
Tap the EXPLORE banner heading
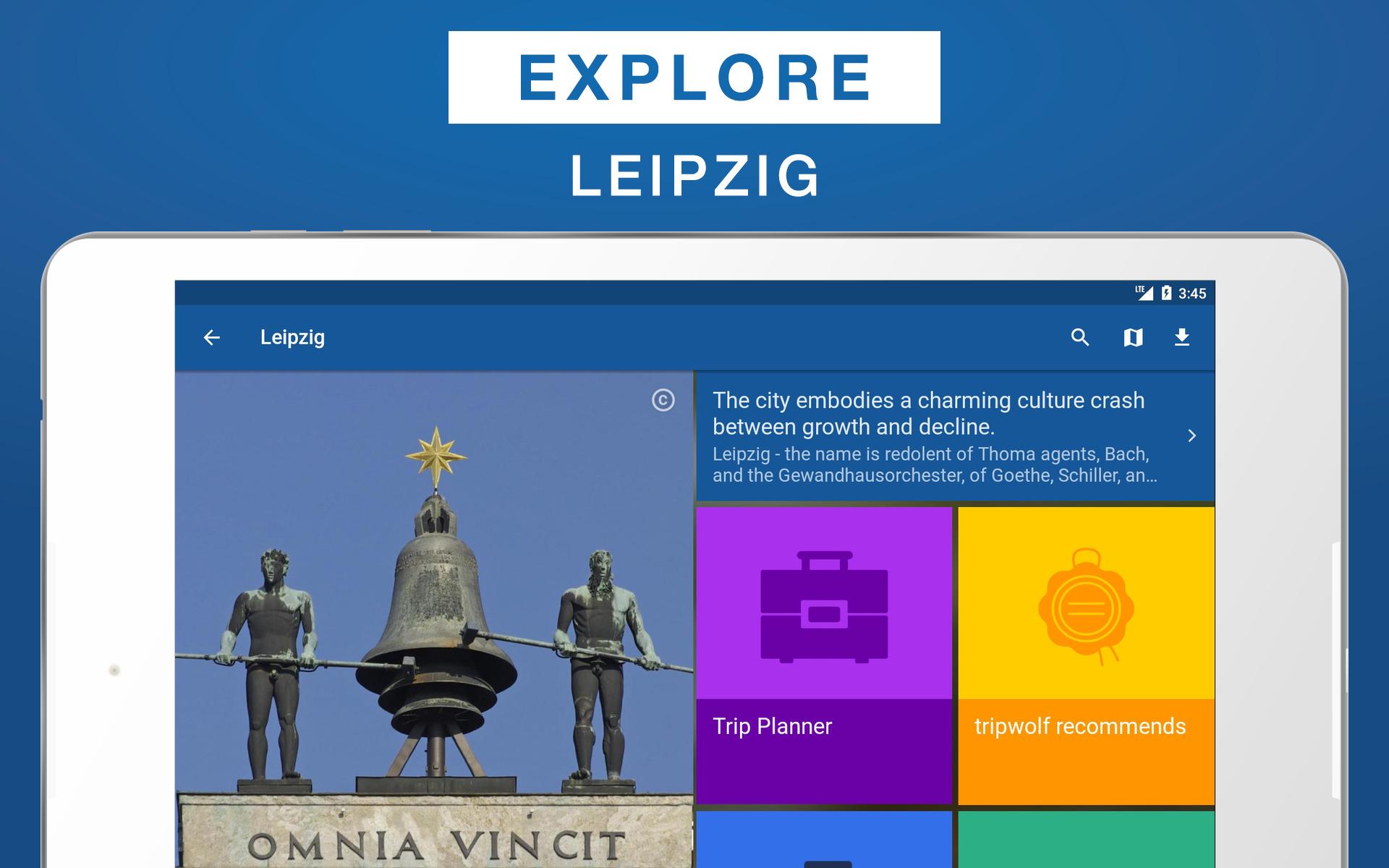(x=694, y=77)
